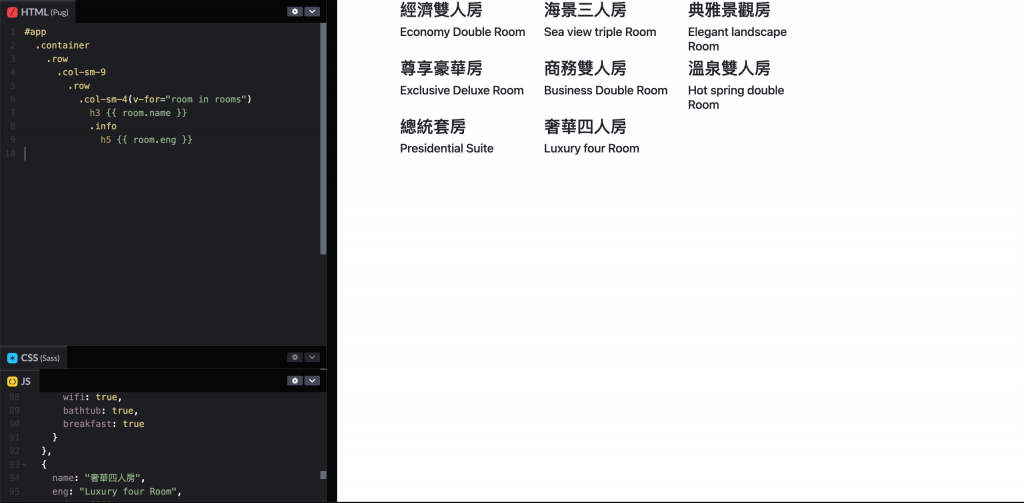Click the yellow JS parentheses icon
Image resolution: width=1024 pixels, height=503 pixels.
pyautogui.click(x=12, y=381)
